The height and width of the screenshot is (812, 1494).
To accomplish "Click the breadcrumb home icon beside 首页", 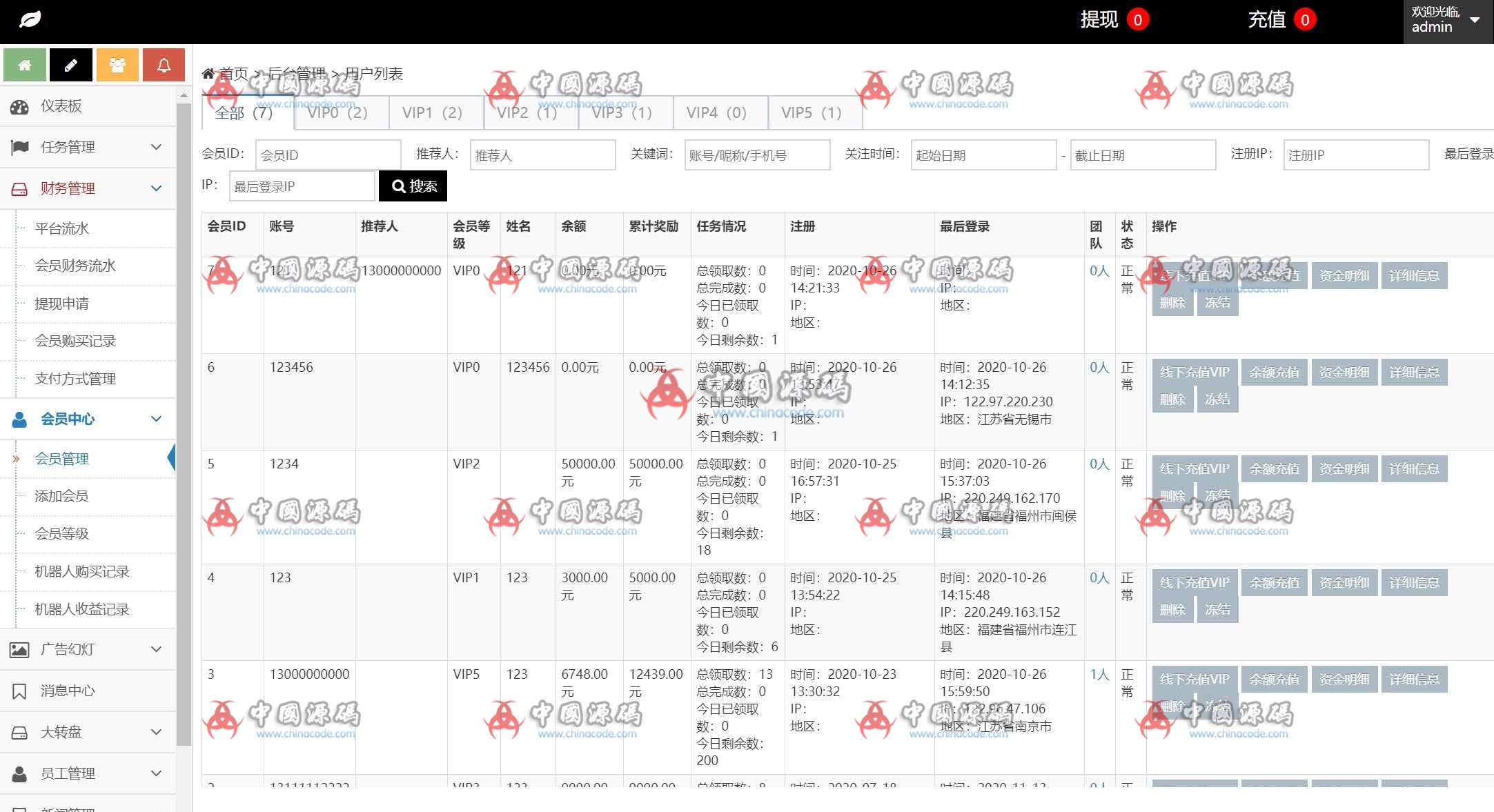I will (x=209, y=72).
